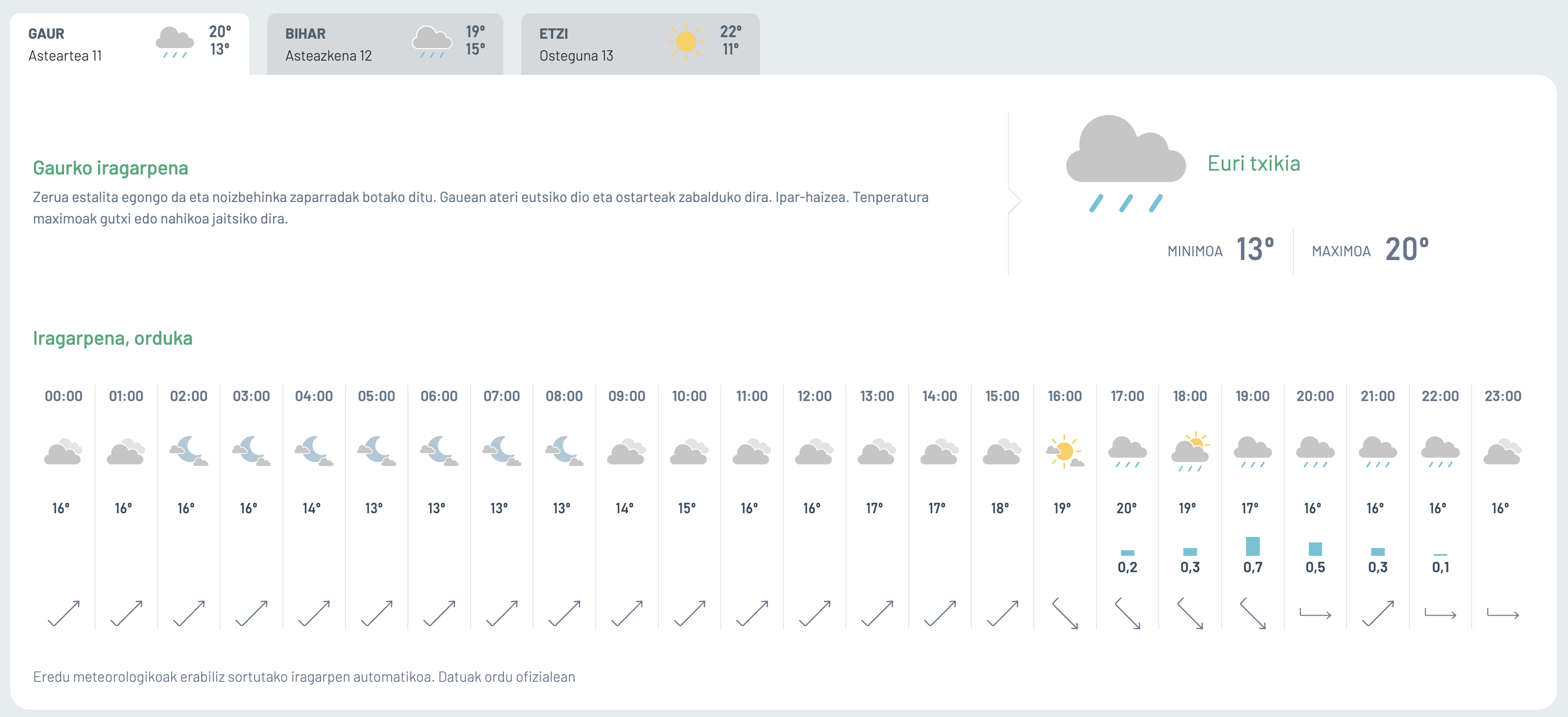Click the 14° temperature at 04:00
The width and height of the screenshot is (1568, 717).
coord(312,508)
